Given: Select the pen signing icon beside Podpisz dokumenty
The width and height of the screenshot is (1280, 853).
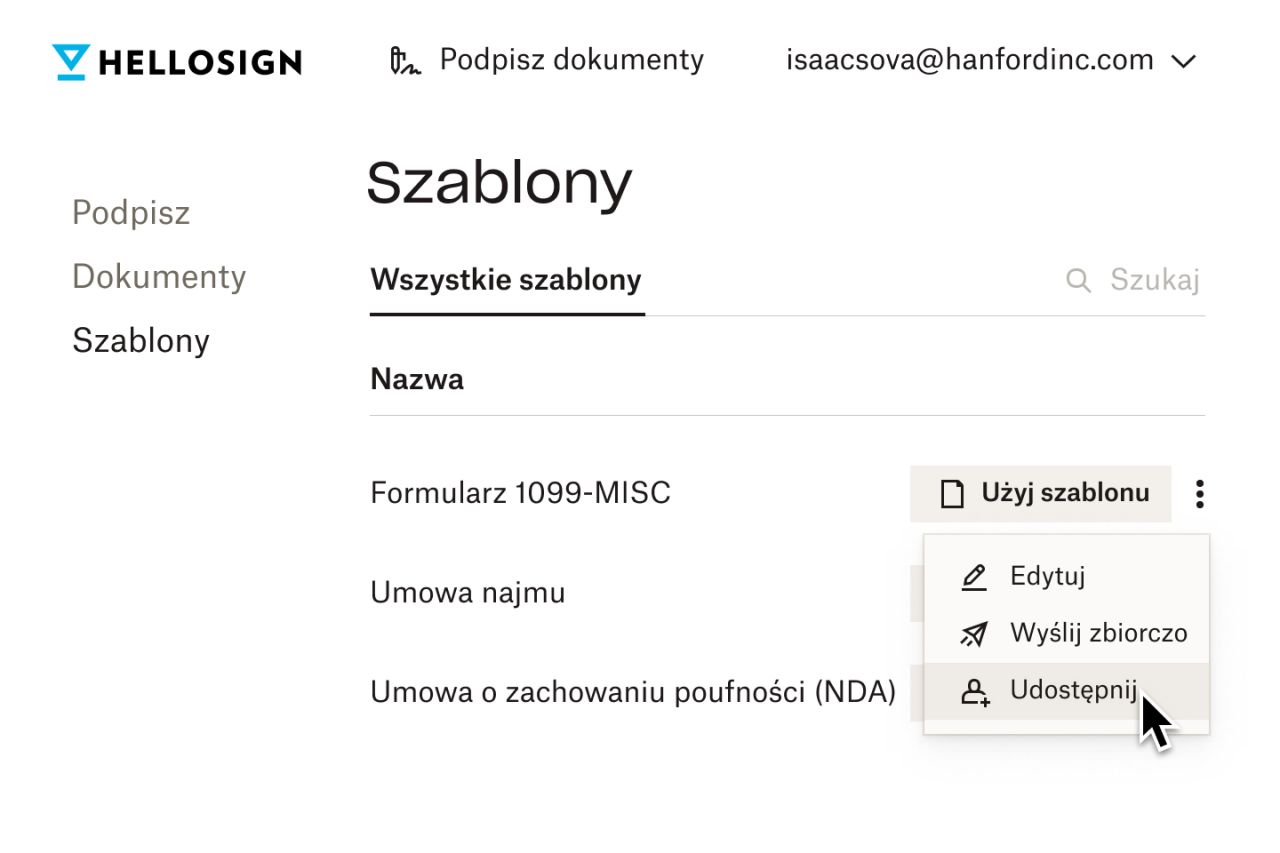Looking at the screenshot, I should click(404, 60).
